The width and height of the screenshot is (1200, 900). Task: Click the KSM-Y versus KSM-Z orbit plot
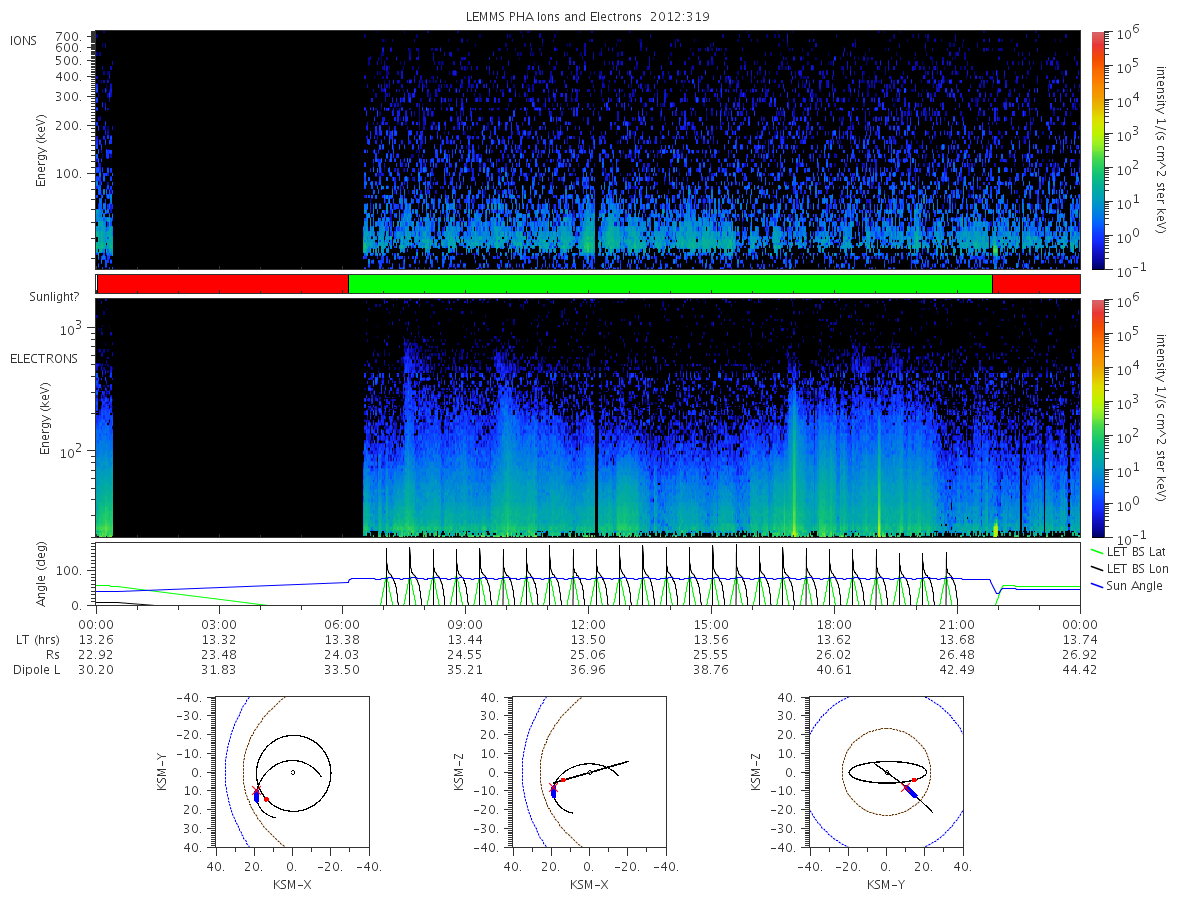point(885,772)
